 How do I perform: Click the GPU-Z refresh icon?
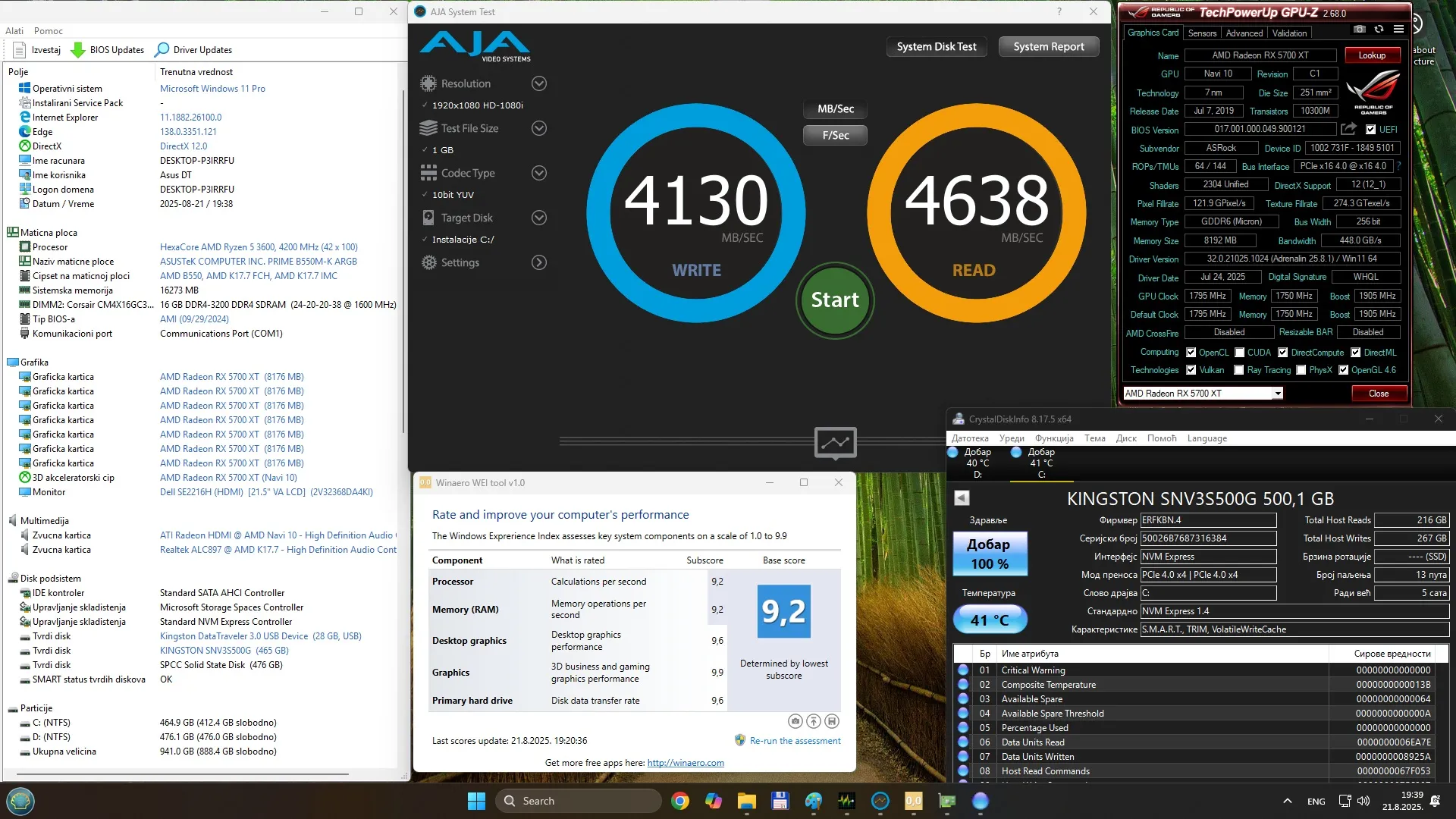pyautogui.click(x=1379, y=29)
